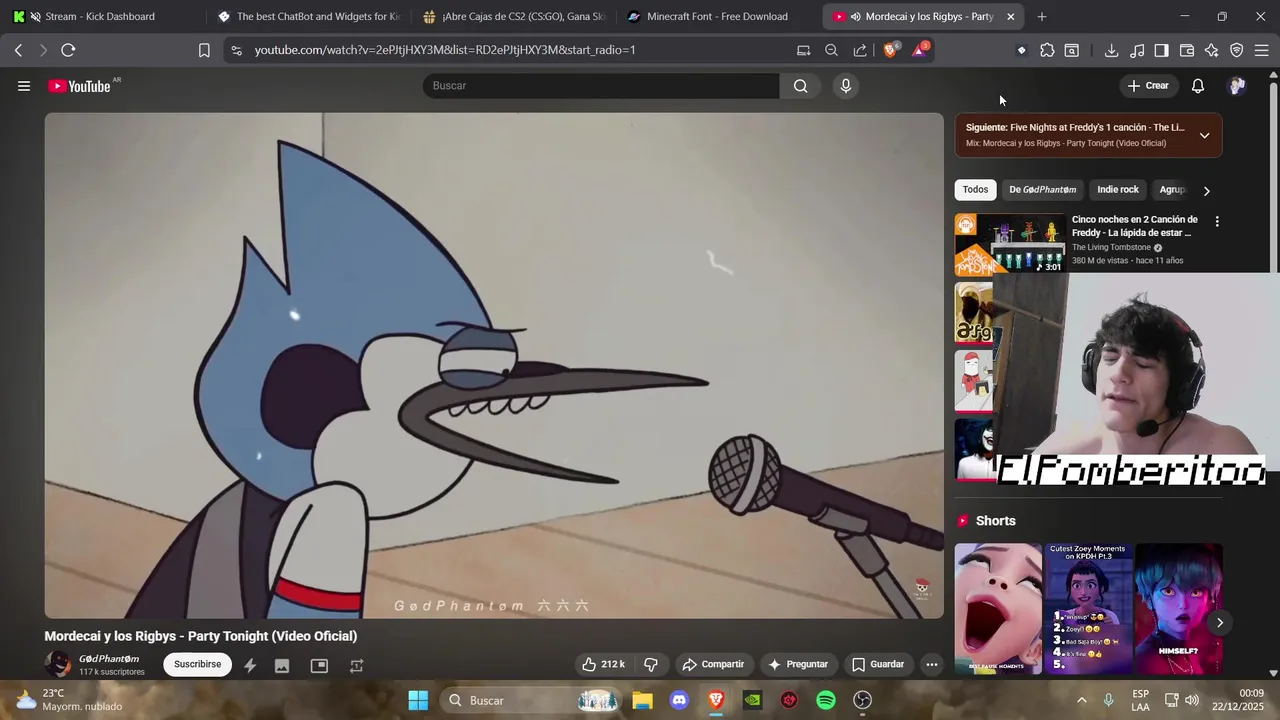The height and width of the screenshot is (720, 1280).
Task: Switch to the Stream - Kick Dashboard tab
Action: click(x=100, y=17)
